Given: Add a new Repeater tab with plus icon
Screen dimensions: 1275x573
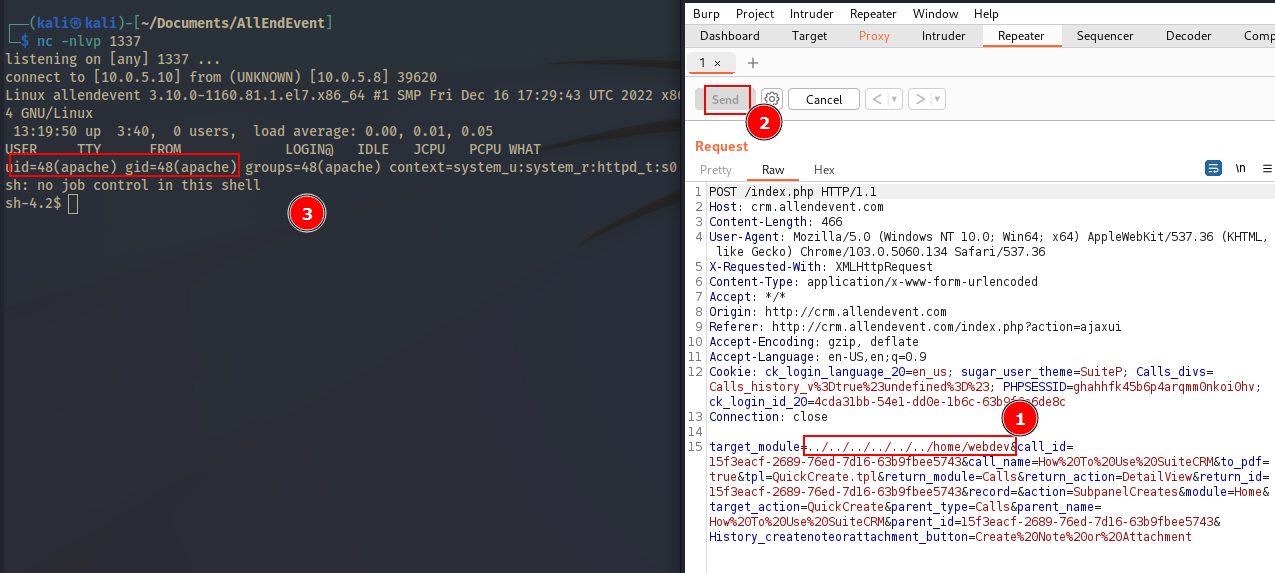Looking at the screenshot, I should tap(753, 62).
